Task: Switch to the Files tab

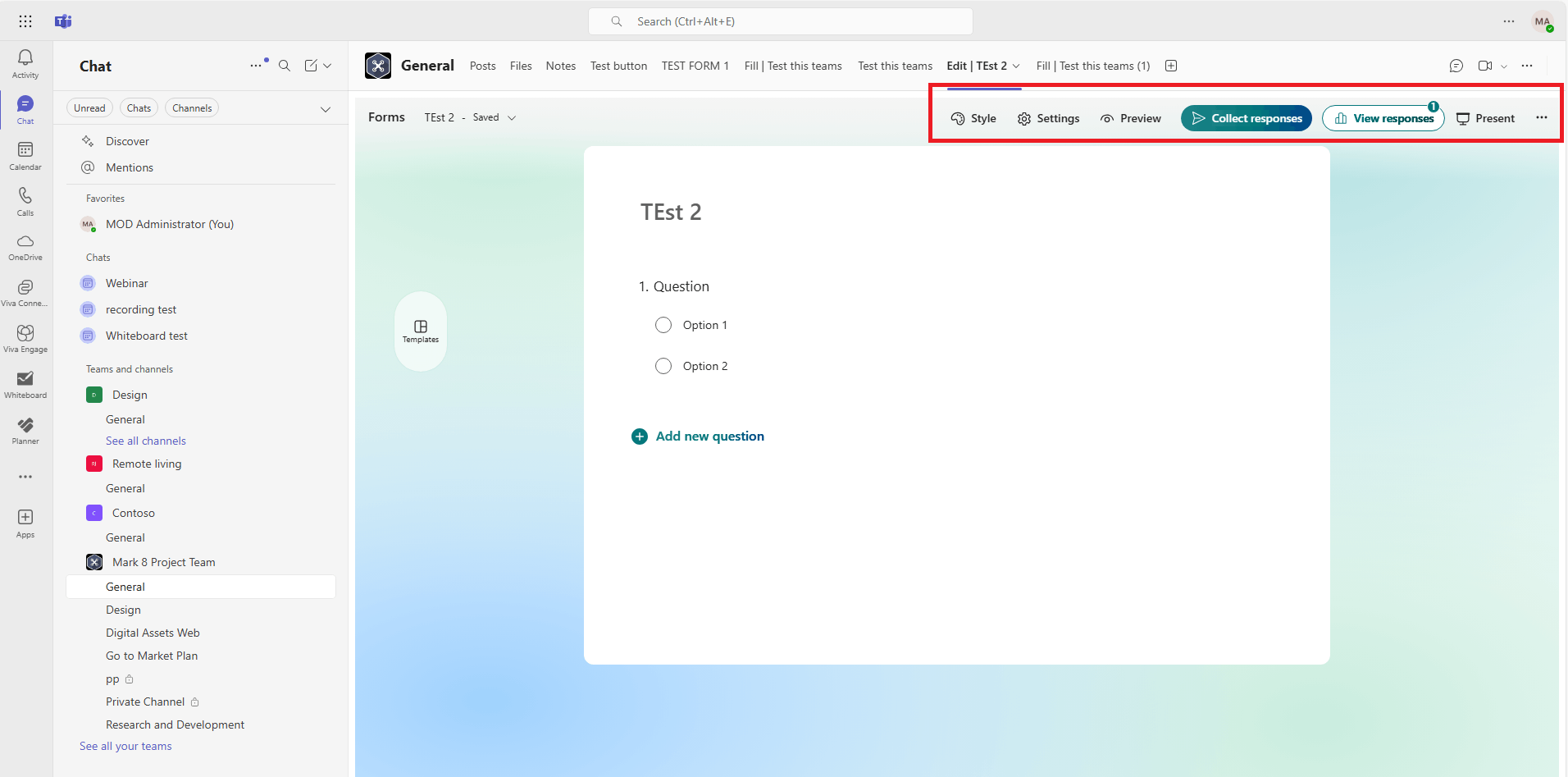Action: (x=521, y=66)
